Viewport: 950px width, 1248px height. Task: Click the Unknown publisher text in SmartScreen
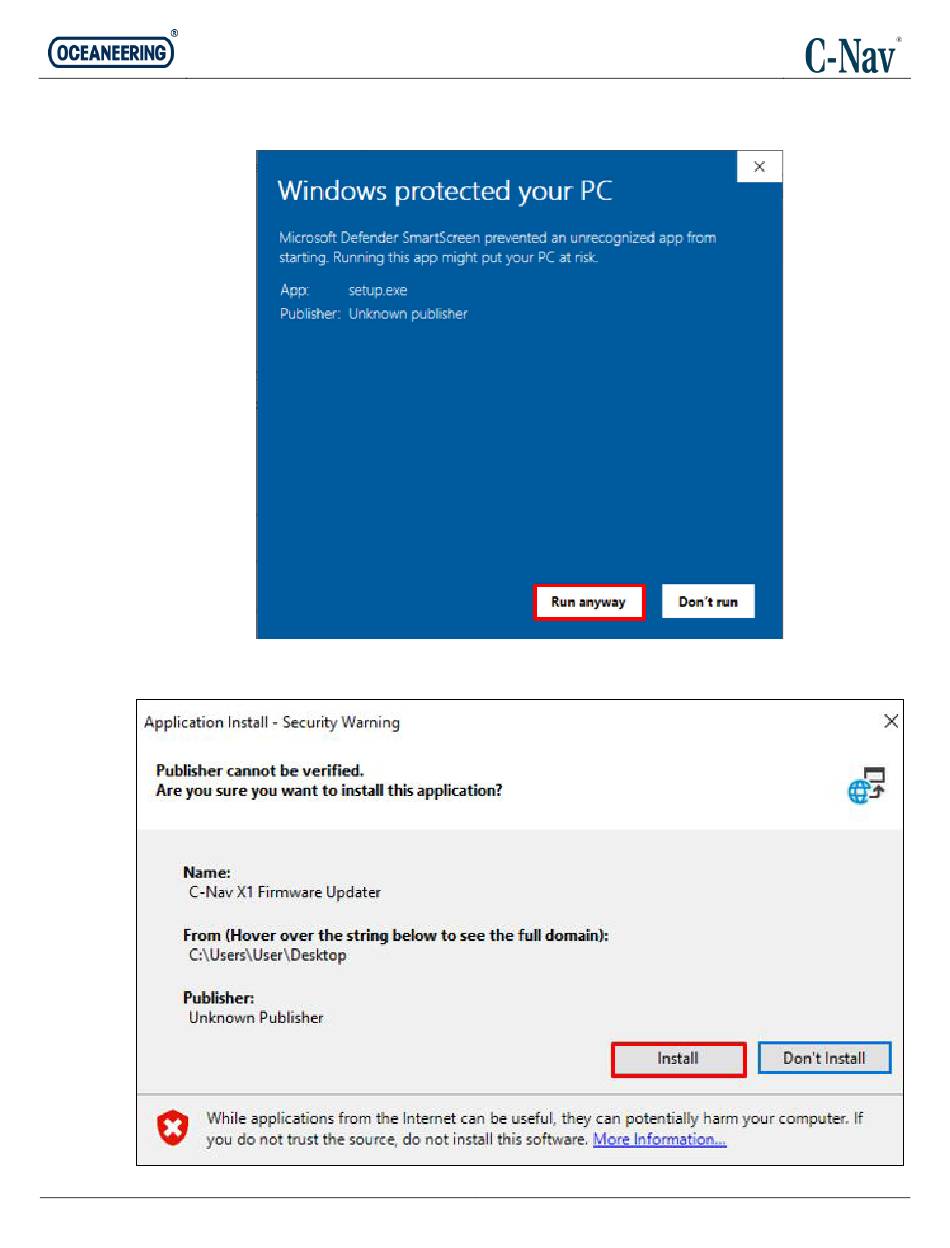coord(408,314)
